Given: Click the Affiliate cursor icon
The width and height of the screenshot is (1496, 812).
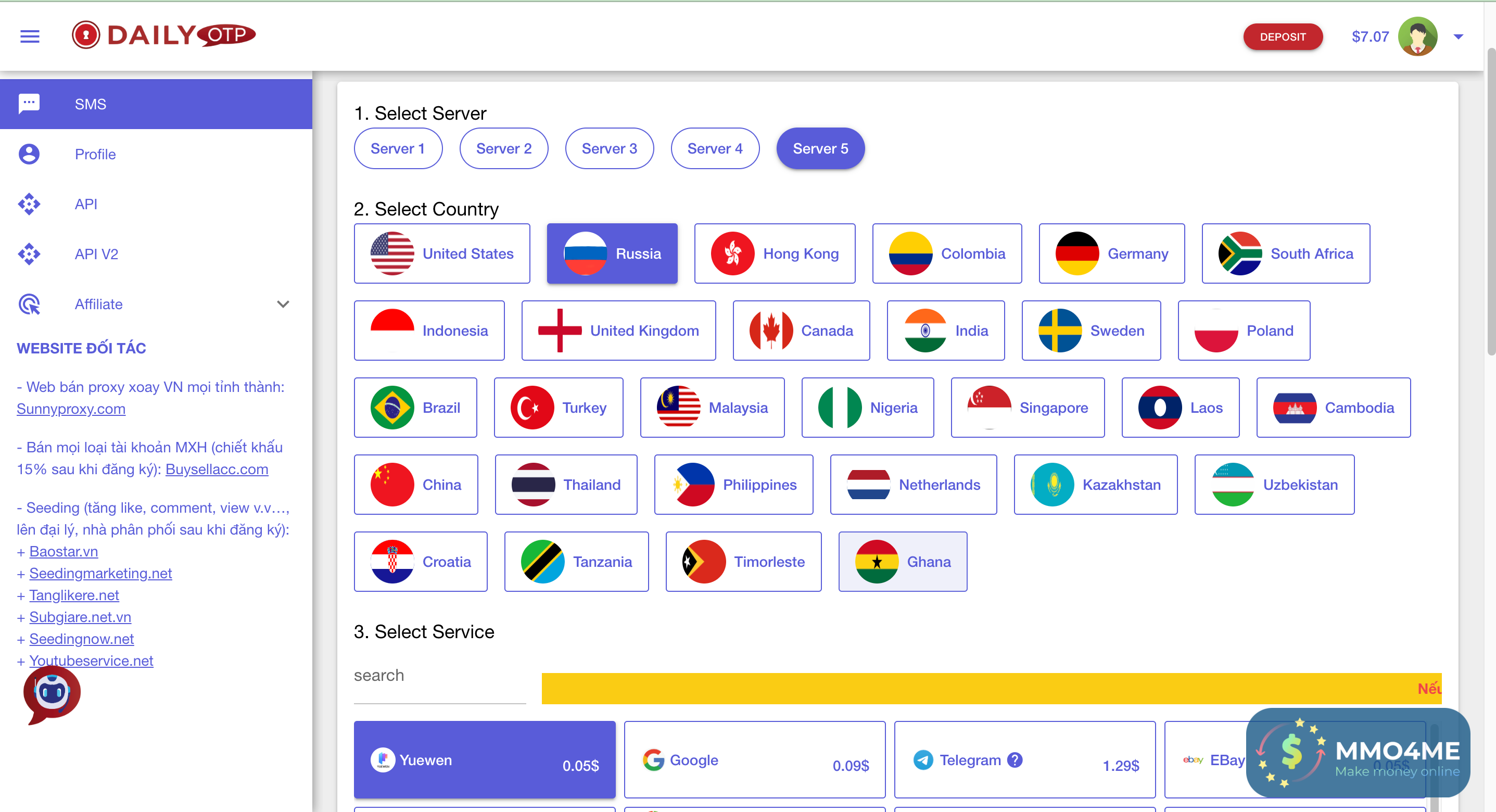Looking at the screenshot, I should tap(29, 304).
